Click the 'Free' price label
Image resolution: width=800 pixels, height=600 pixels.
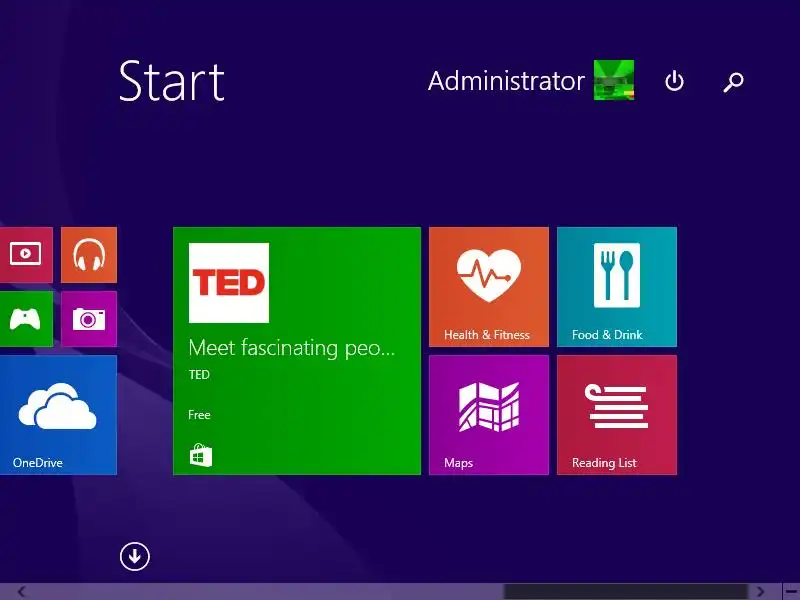[199, 415]
